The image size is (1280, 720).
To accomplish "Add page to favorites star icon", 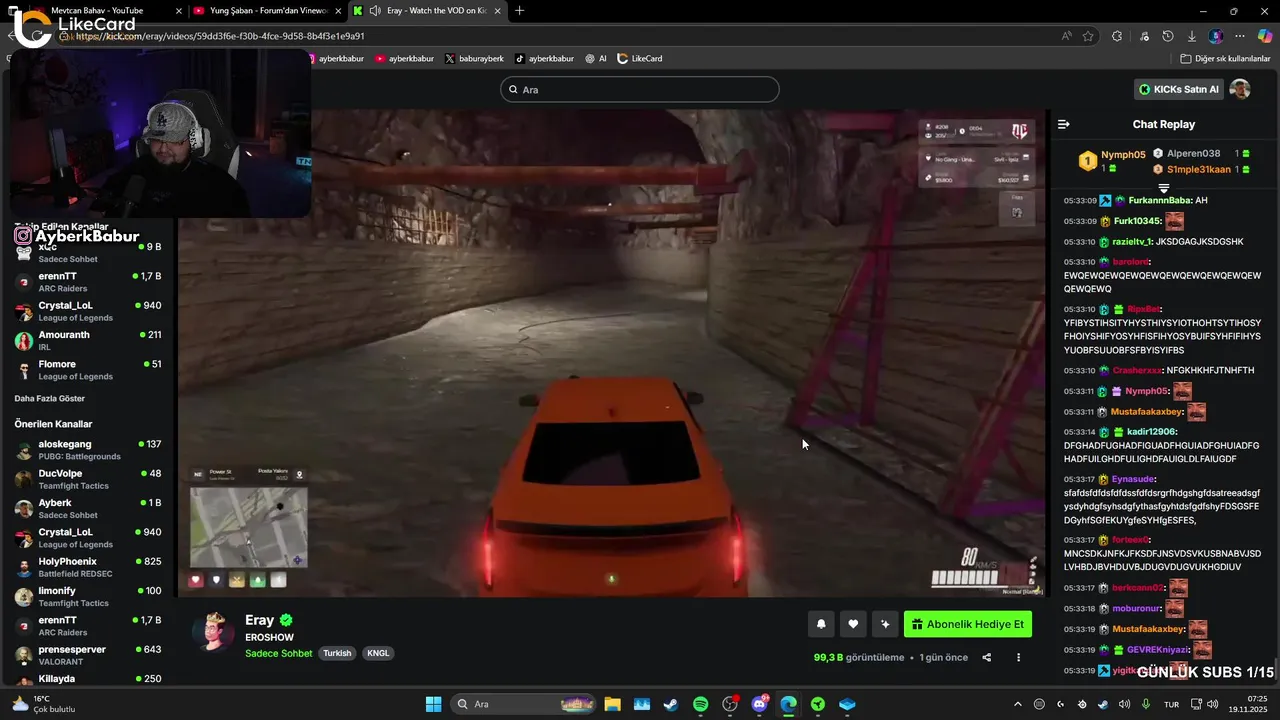I will coord(1088,36).
